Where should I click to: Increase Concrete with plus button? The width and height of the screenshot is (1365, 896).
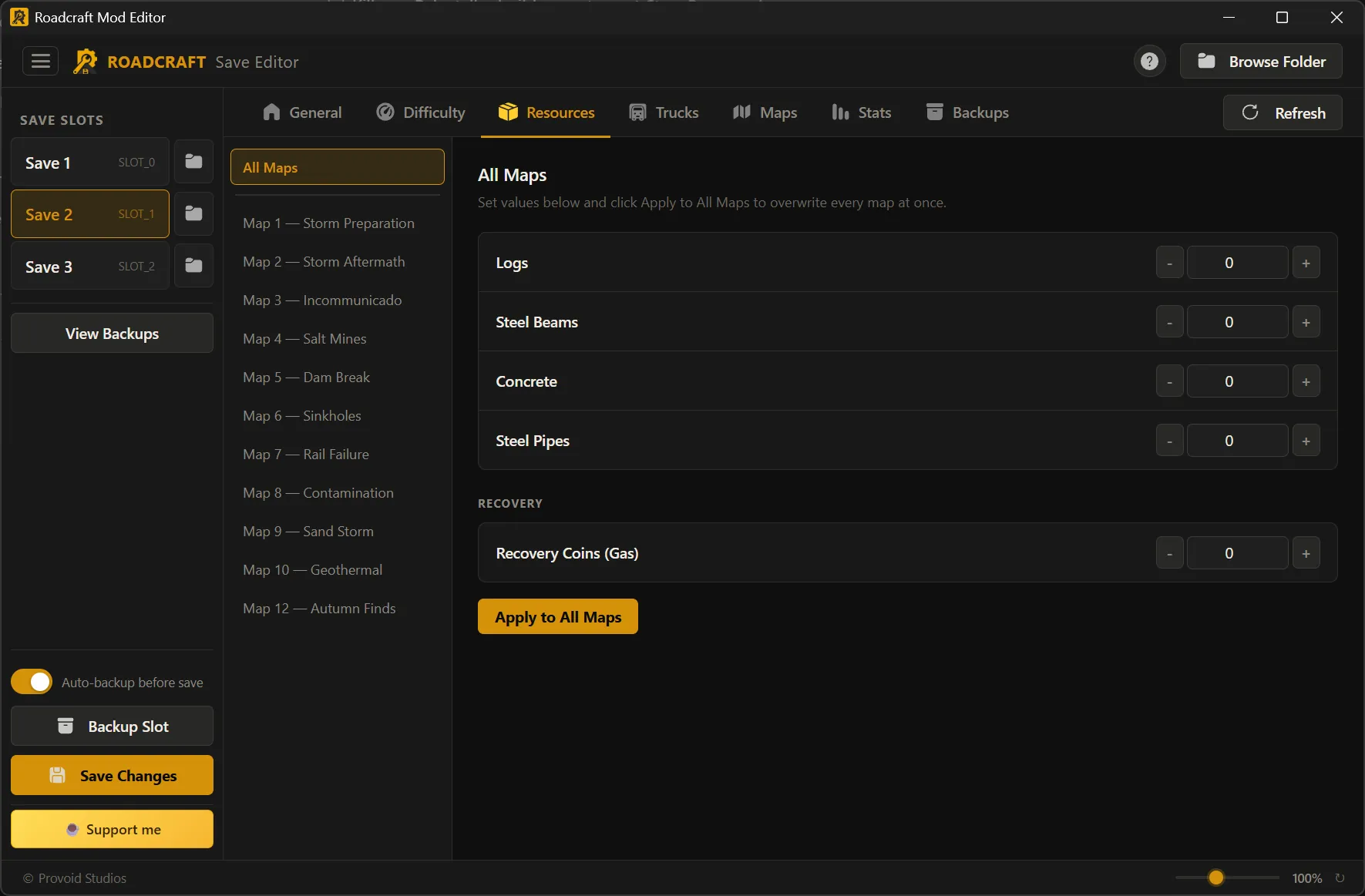coord(1306,381)
